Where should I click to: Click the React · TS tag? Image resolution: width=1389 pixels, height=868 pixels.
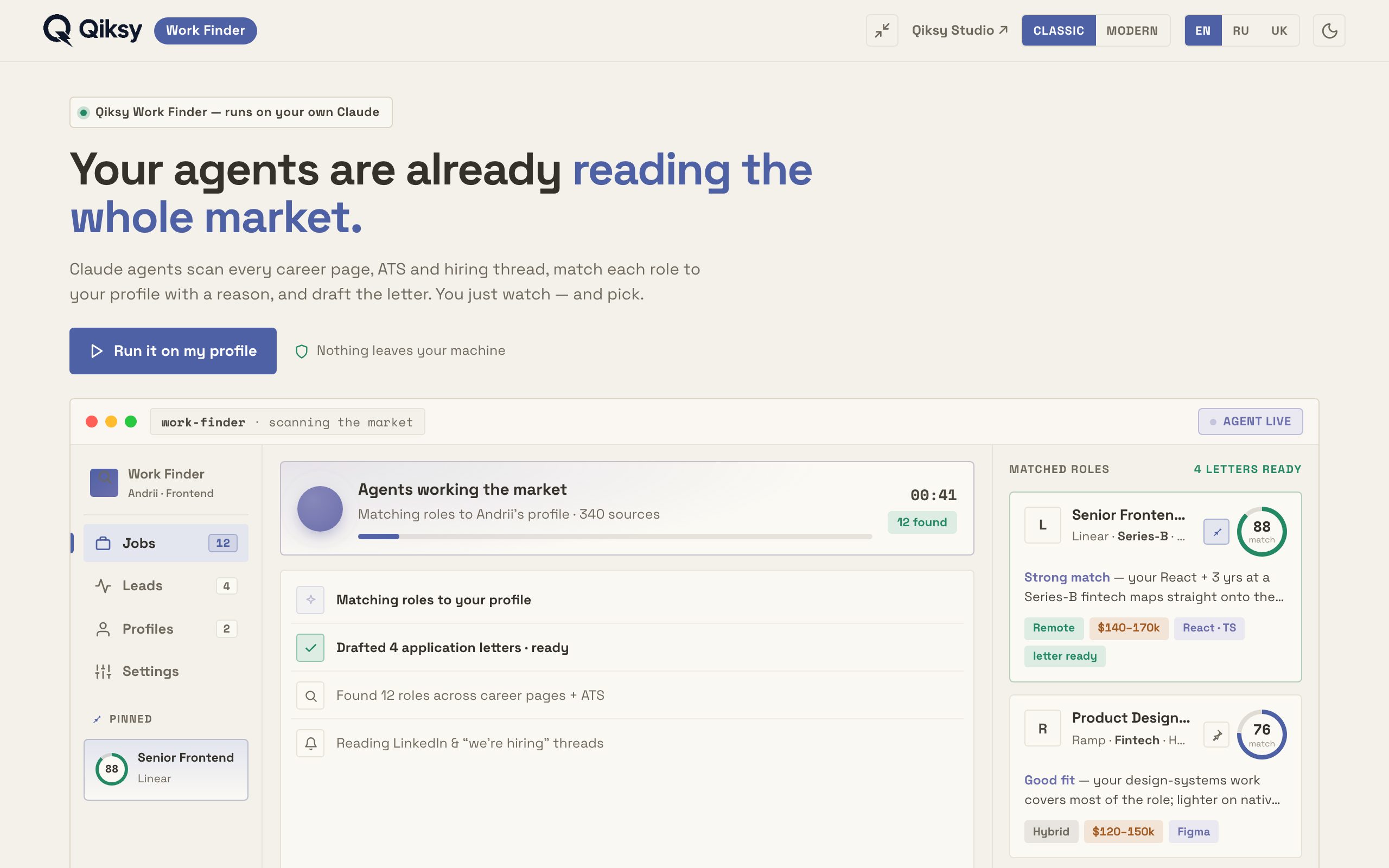click(1209, 628)
